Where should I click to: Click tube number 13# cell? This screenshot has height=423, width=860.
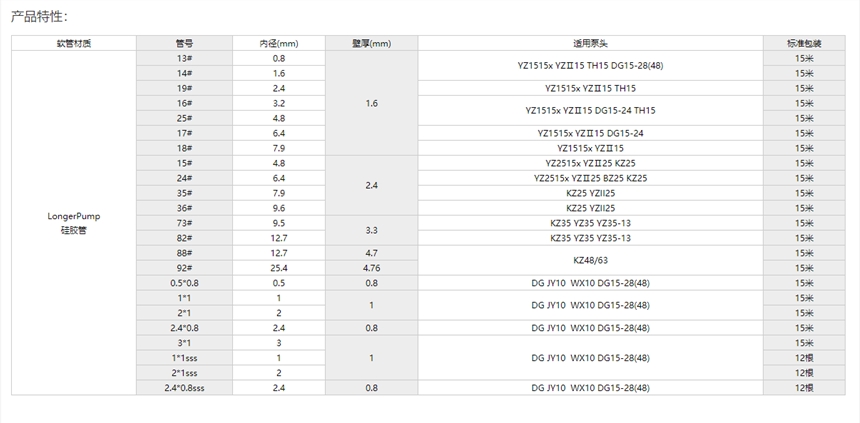pos(184,58)
